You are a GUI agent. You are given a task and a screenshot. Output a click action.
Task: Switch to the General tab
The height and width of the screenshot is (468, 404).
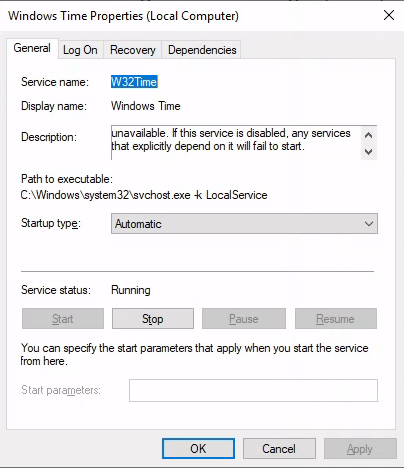coord(32,48)
